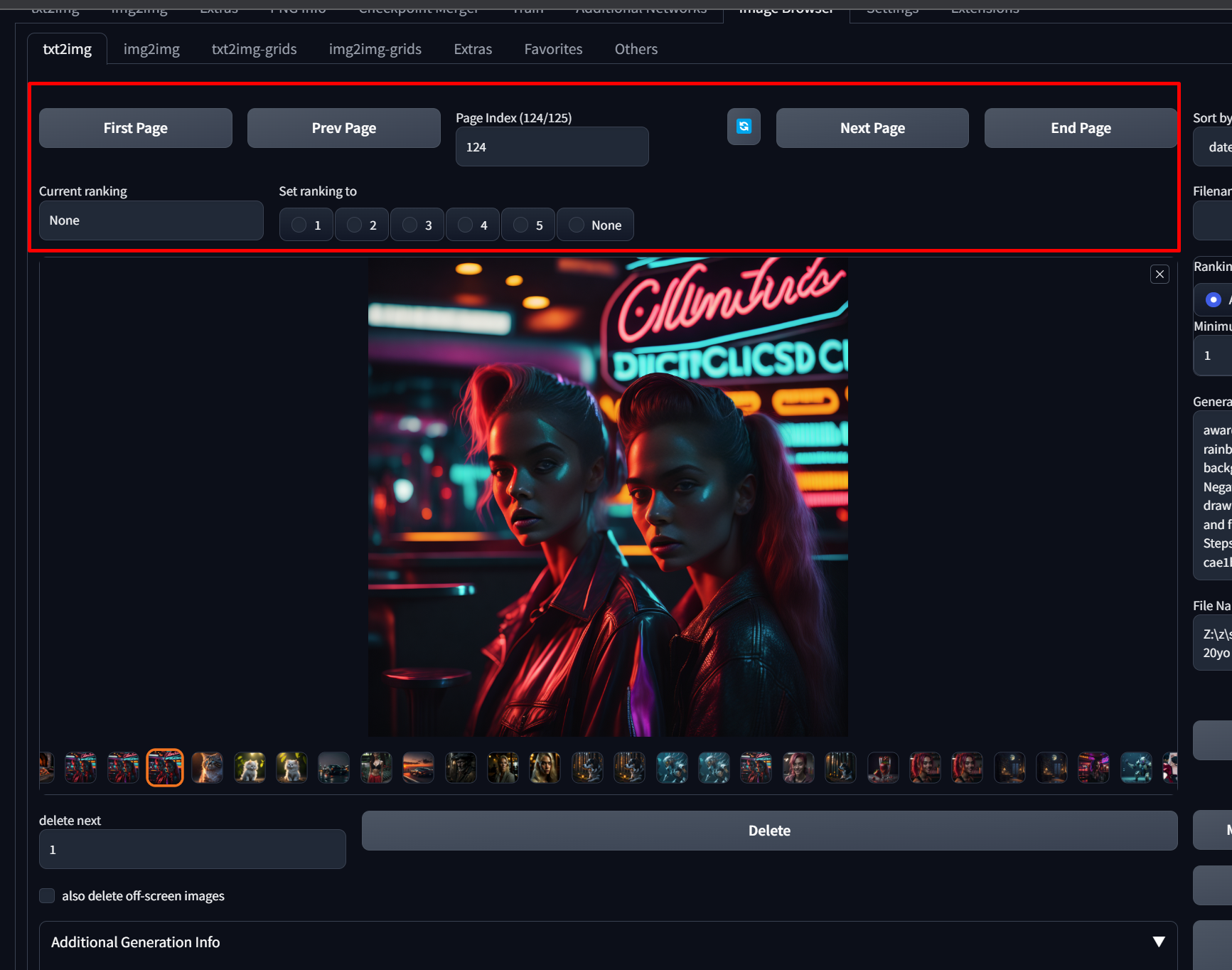This screenshot has height=970, width=1232.
Task: Click the delete next count field
Action: tap(192, 849)
